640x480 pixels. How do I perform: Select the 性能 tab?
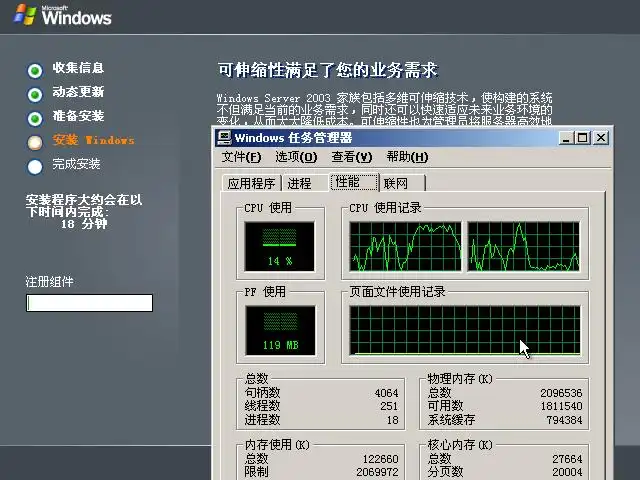pos(353,182)
